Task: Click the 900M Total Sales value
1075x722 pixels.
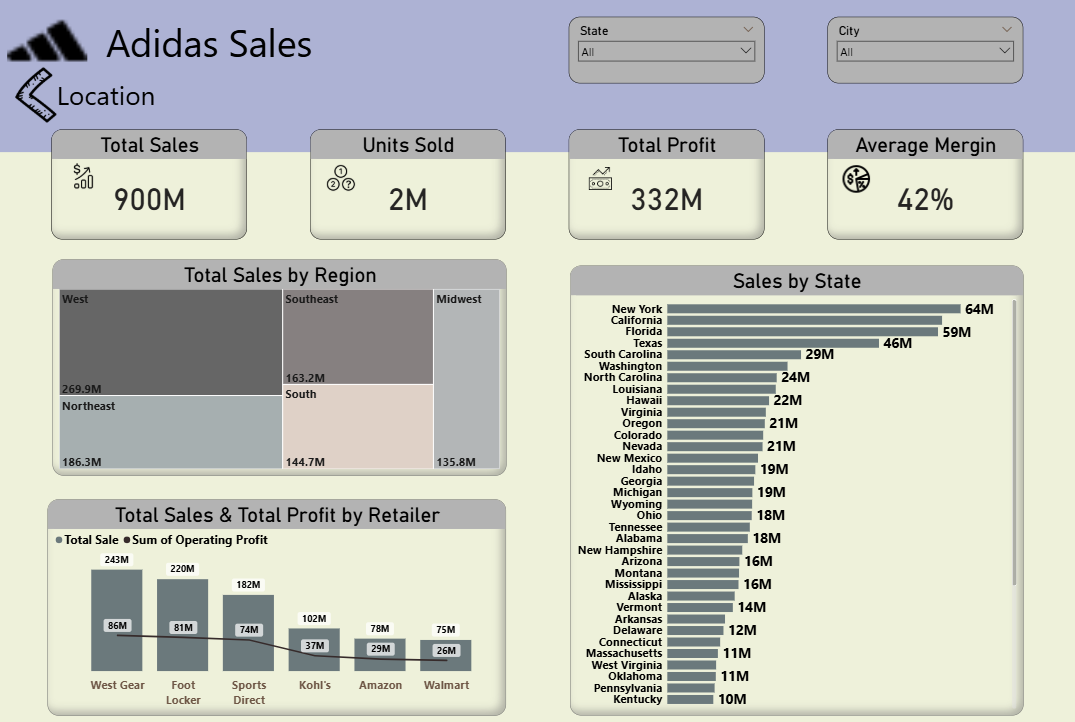Action: click(x=149, y=200)
